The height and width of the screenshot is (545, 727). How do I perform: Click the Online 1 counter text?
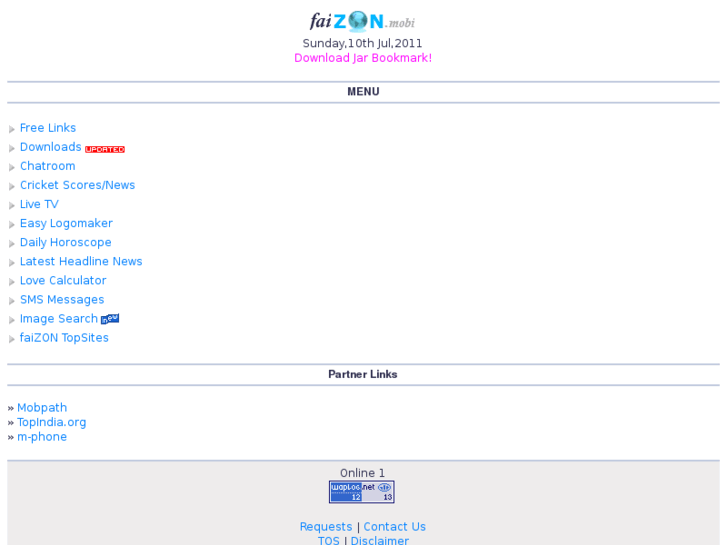click(x=363, y=473)
